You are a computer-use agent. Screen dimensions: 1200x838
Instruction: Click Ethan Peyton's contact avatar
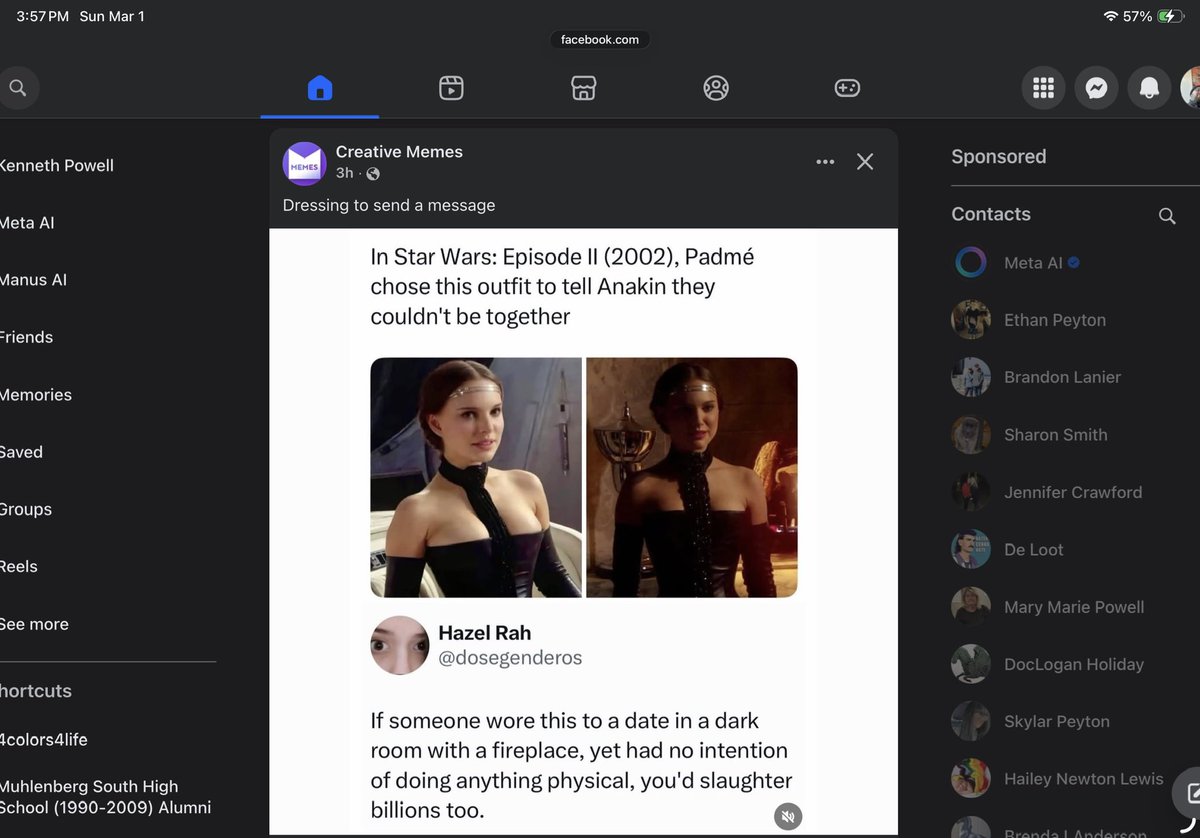(x=971, y=320)
